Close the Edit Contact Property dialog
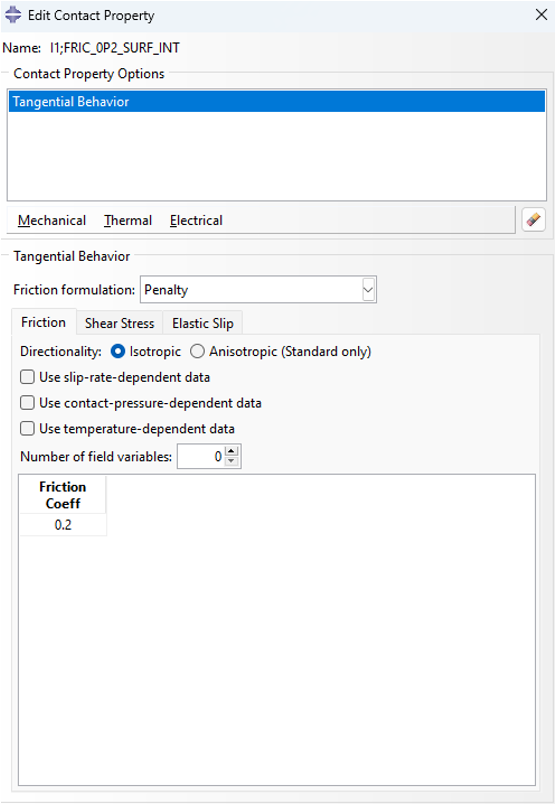The height and width of the screenshot is (804, 555). coord(541,15)
